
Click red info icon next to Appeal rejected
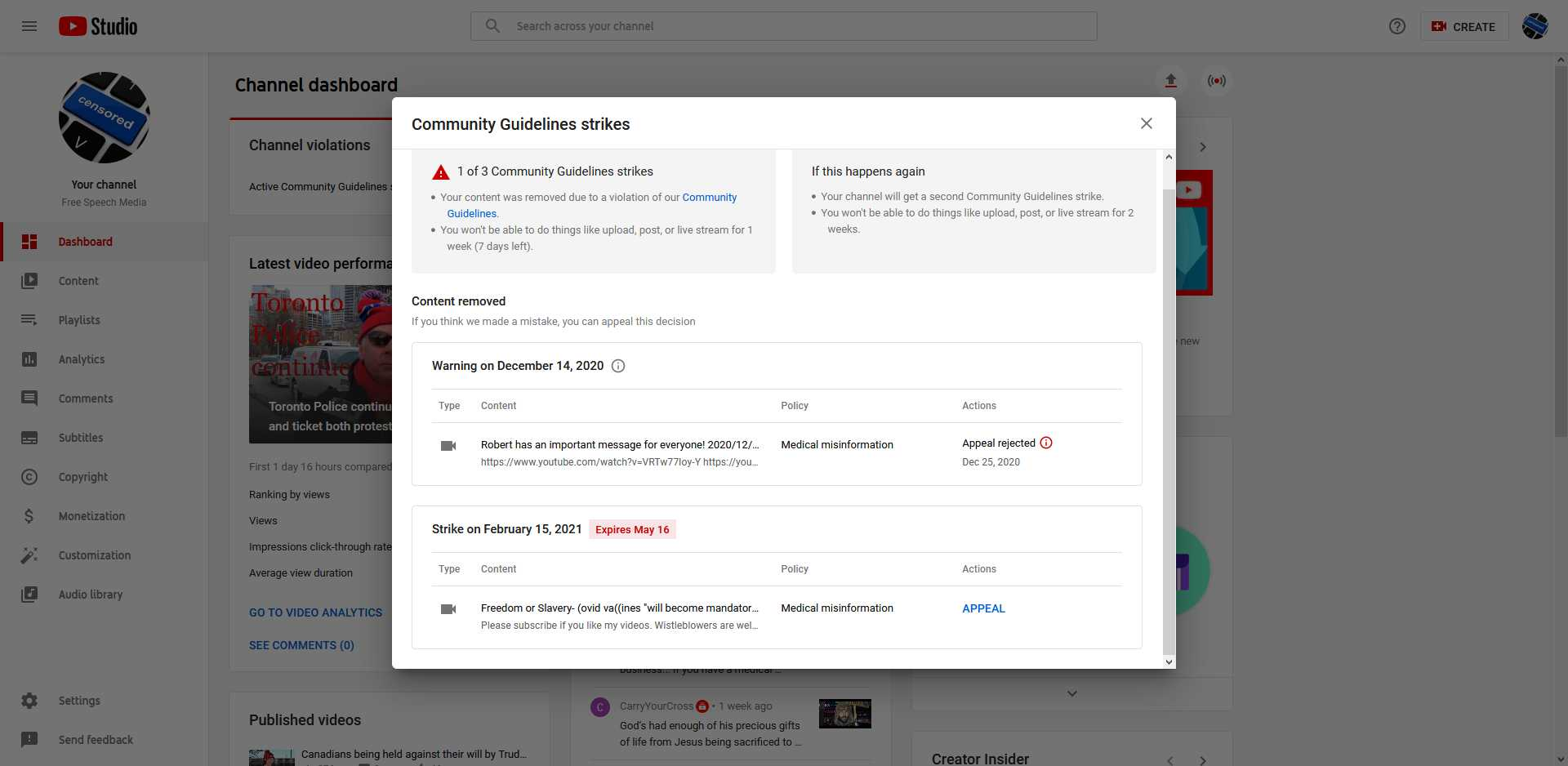point(1046,443)
